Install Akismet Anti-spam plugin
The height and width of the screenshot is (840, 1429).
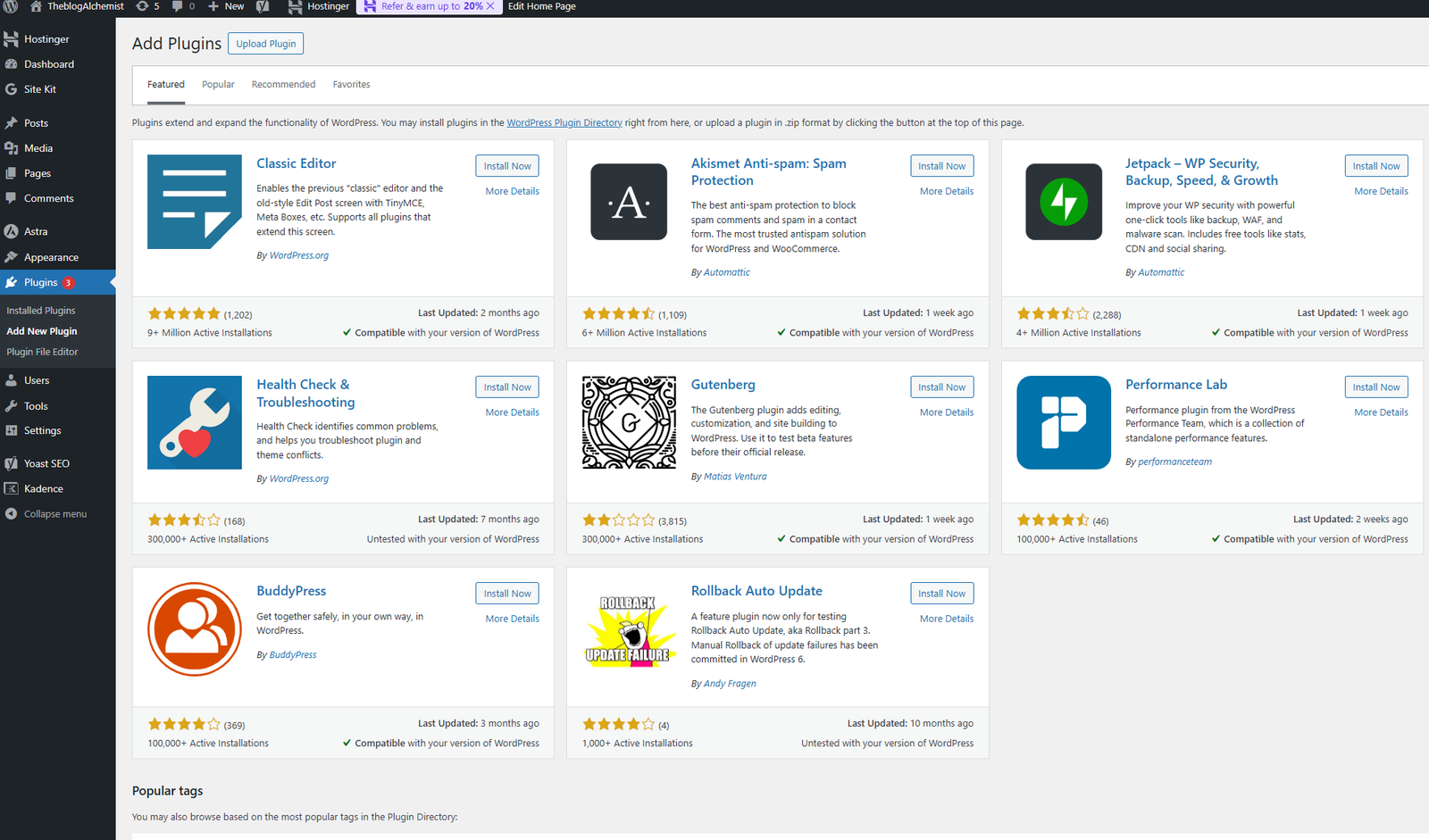point(941,166)
